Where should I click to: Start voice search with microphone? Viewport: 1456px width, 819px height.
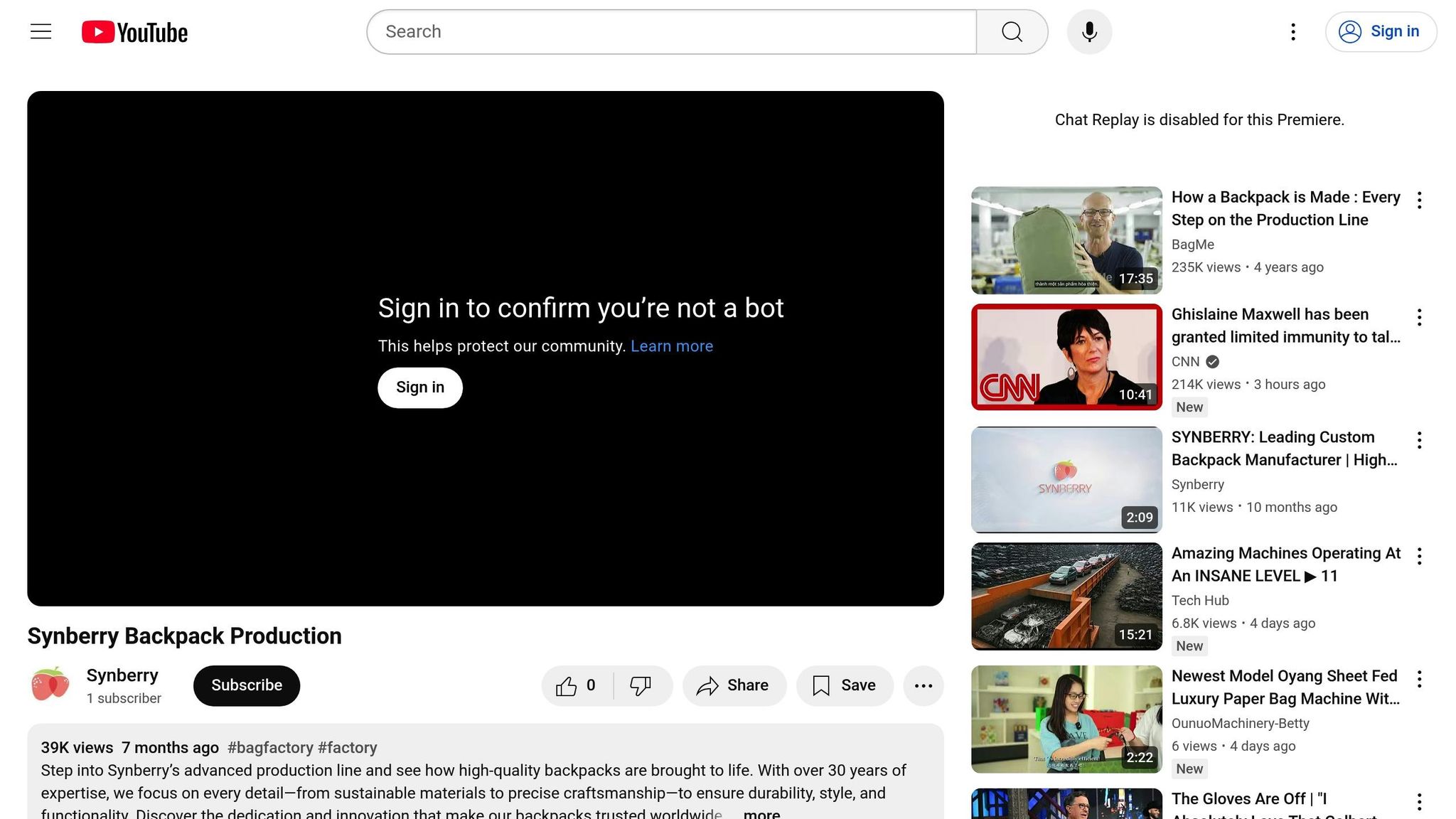[1089, 32]
